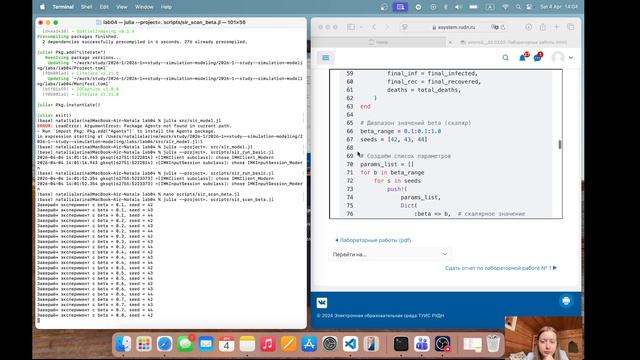This screenshot has height=360, width=640.
Task: Open Safari compass icon in Dock
Action: tap(164, 344)
